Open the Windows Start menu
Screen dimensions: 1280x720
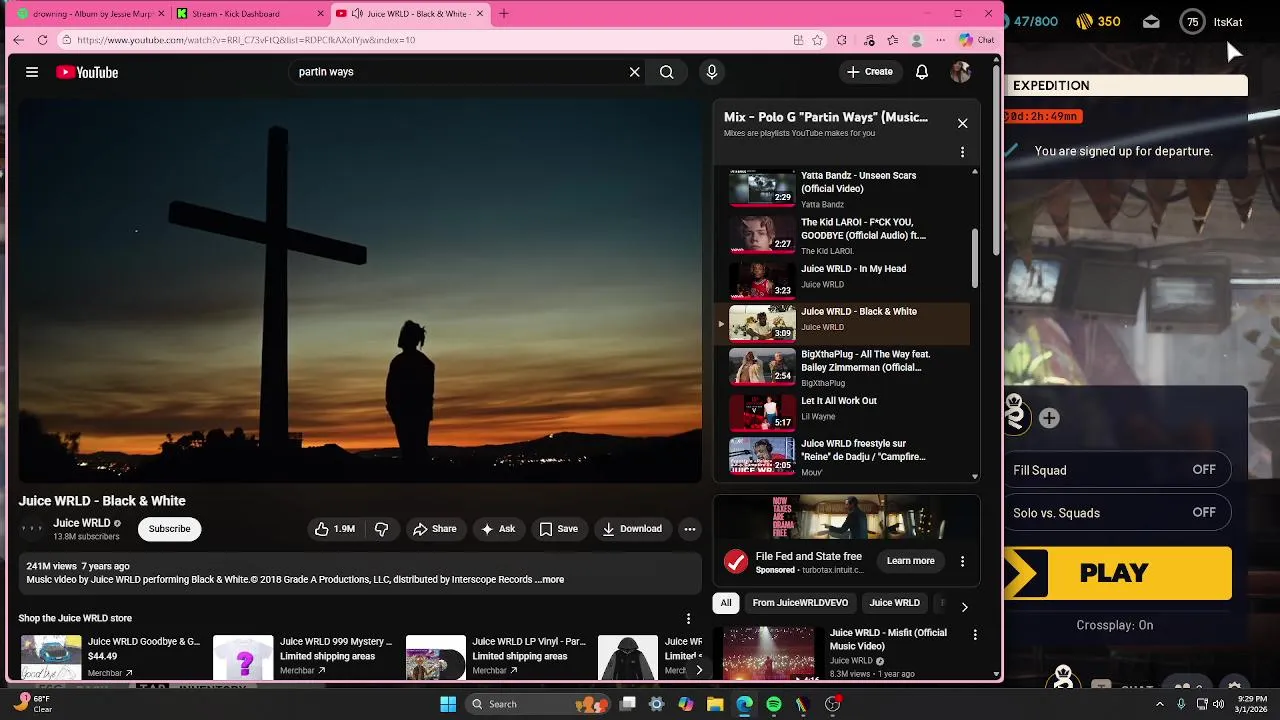pos(448,704)
